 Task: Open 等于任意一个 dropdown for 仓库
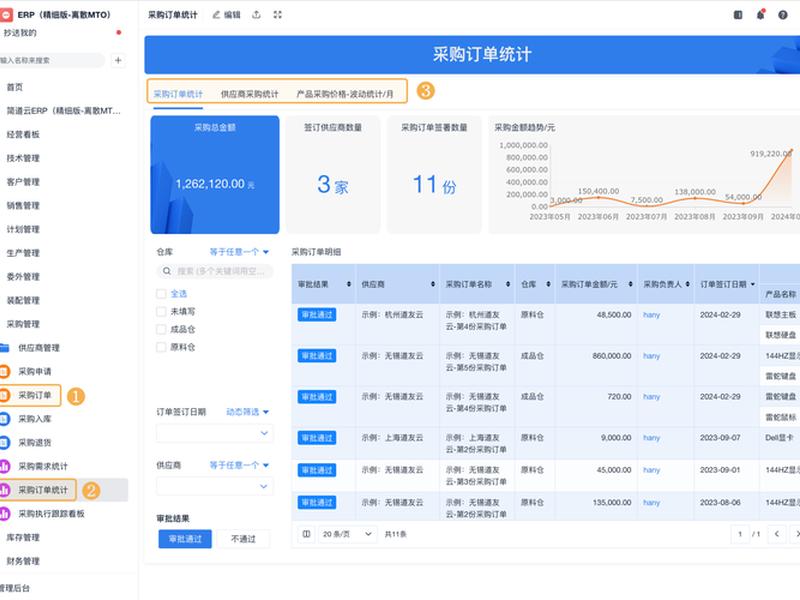click(x=239, y=252)
